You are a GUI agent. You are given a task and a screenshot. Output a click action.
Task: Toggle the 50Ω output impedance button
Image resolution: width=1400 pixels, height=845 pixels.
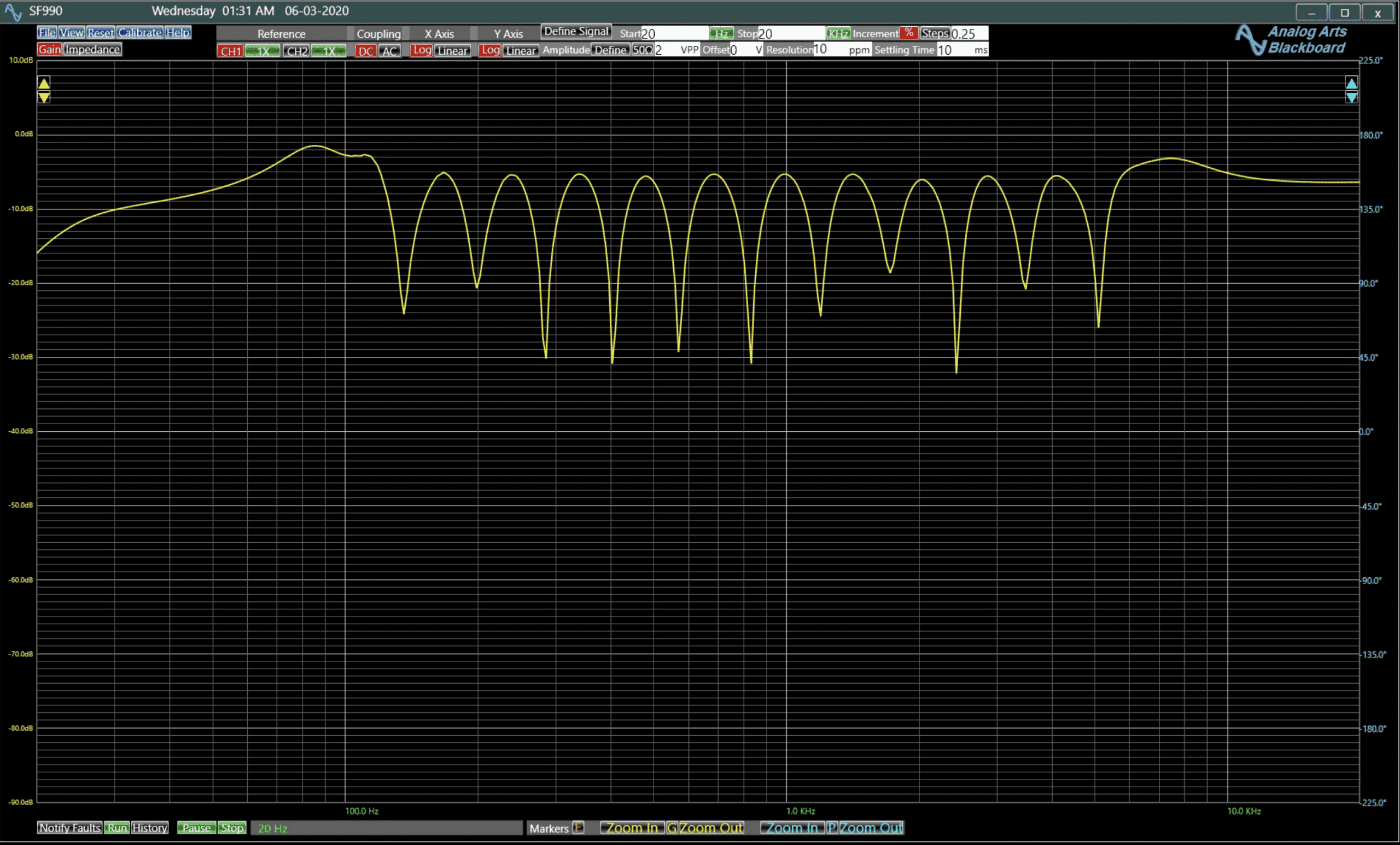[x=643, y=50]
